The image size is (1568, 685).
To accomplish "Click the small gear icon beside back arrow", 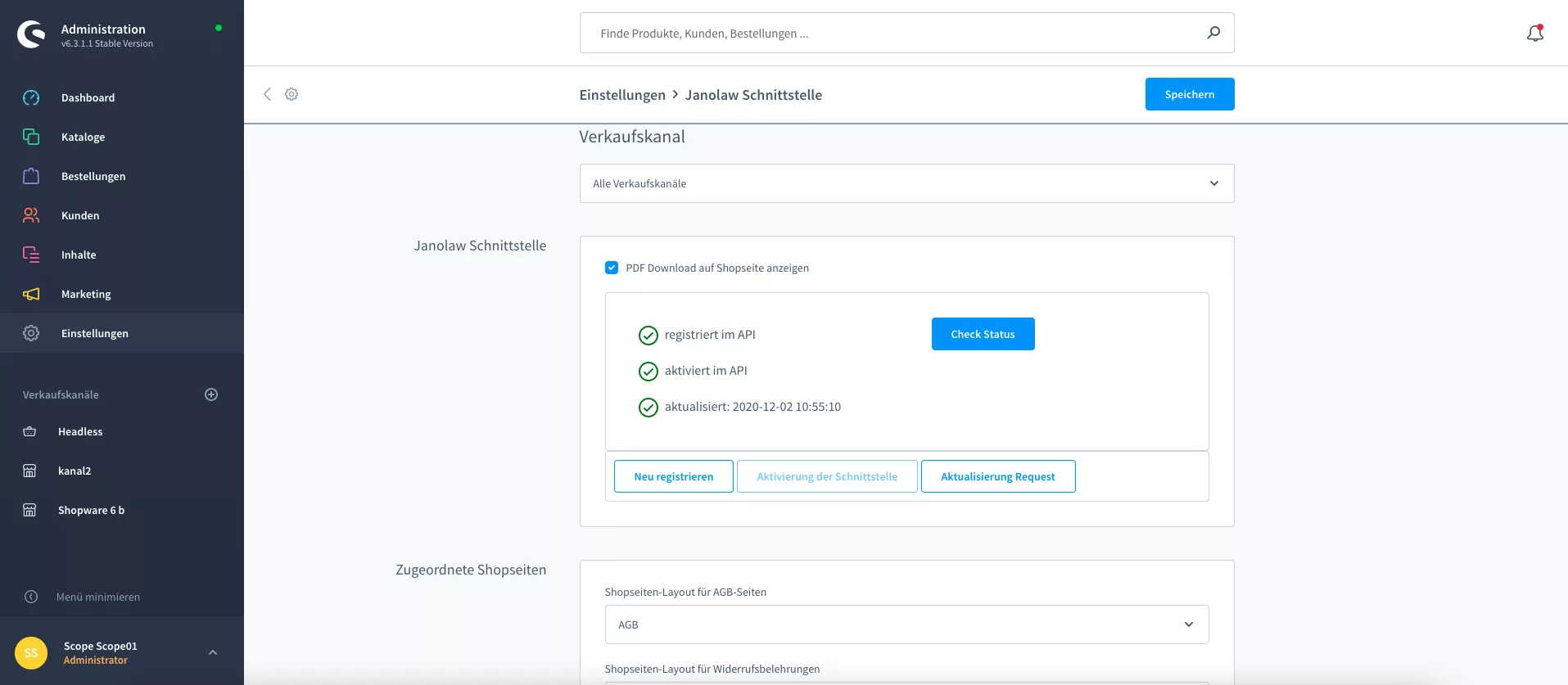I will (291, 94).
